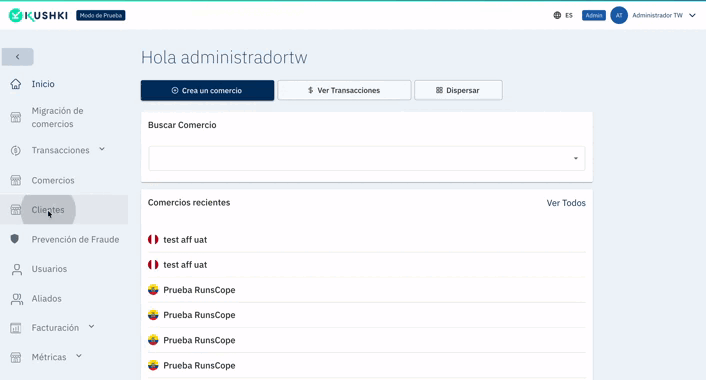The image size is (706, 380).
Task: Select second test aff uat row
Action: pos(367,265)
